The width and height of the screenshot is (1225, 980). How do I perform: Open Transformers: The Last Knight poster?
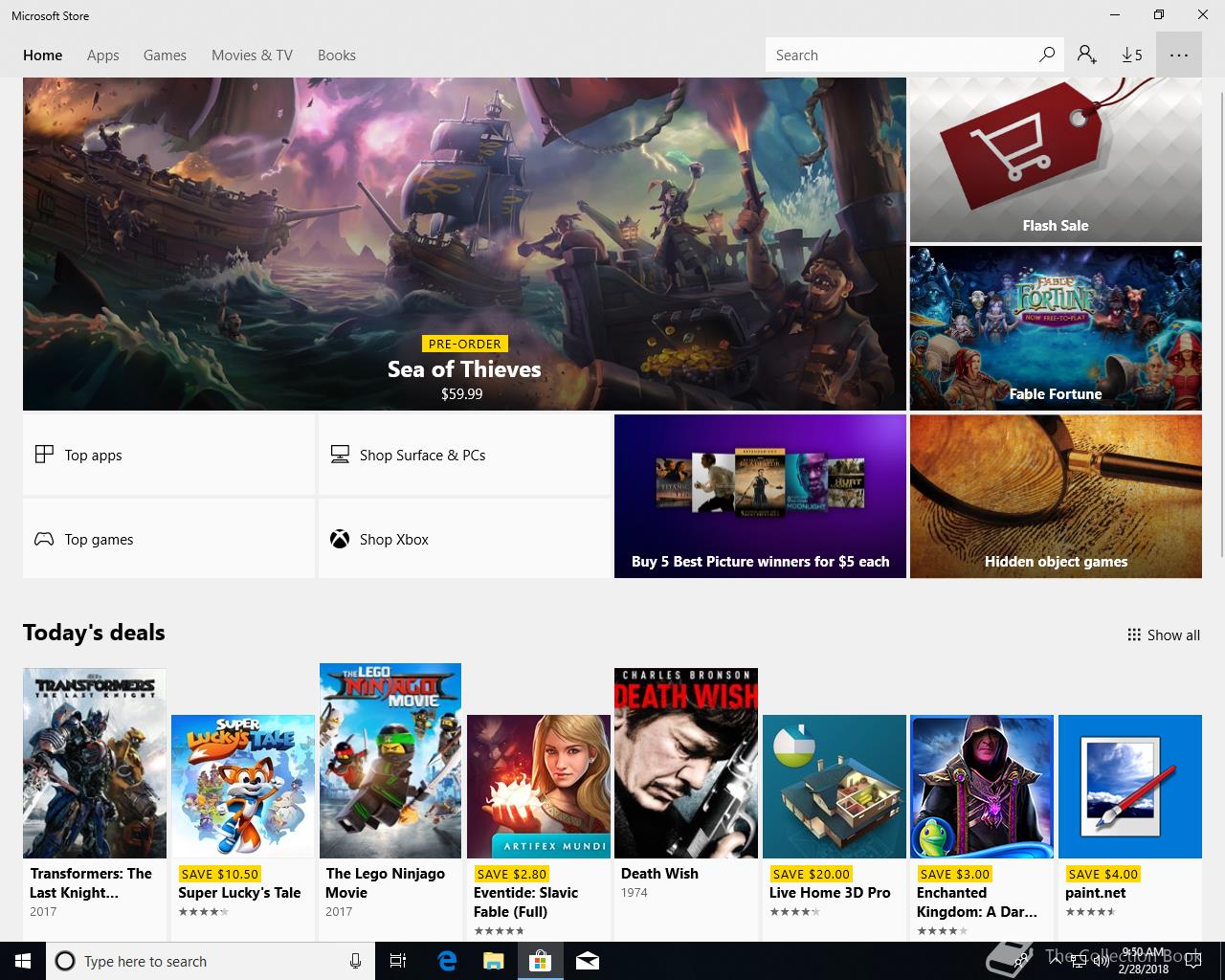click(95, 763)
